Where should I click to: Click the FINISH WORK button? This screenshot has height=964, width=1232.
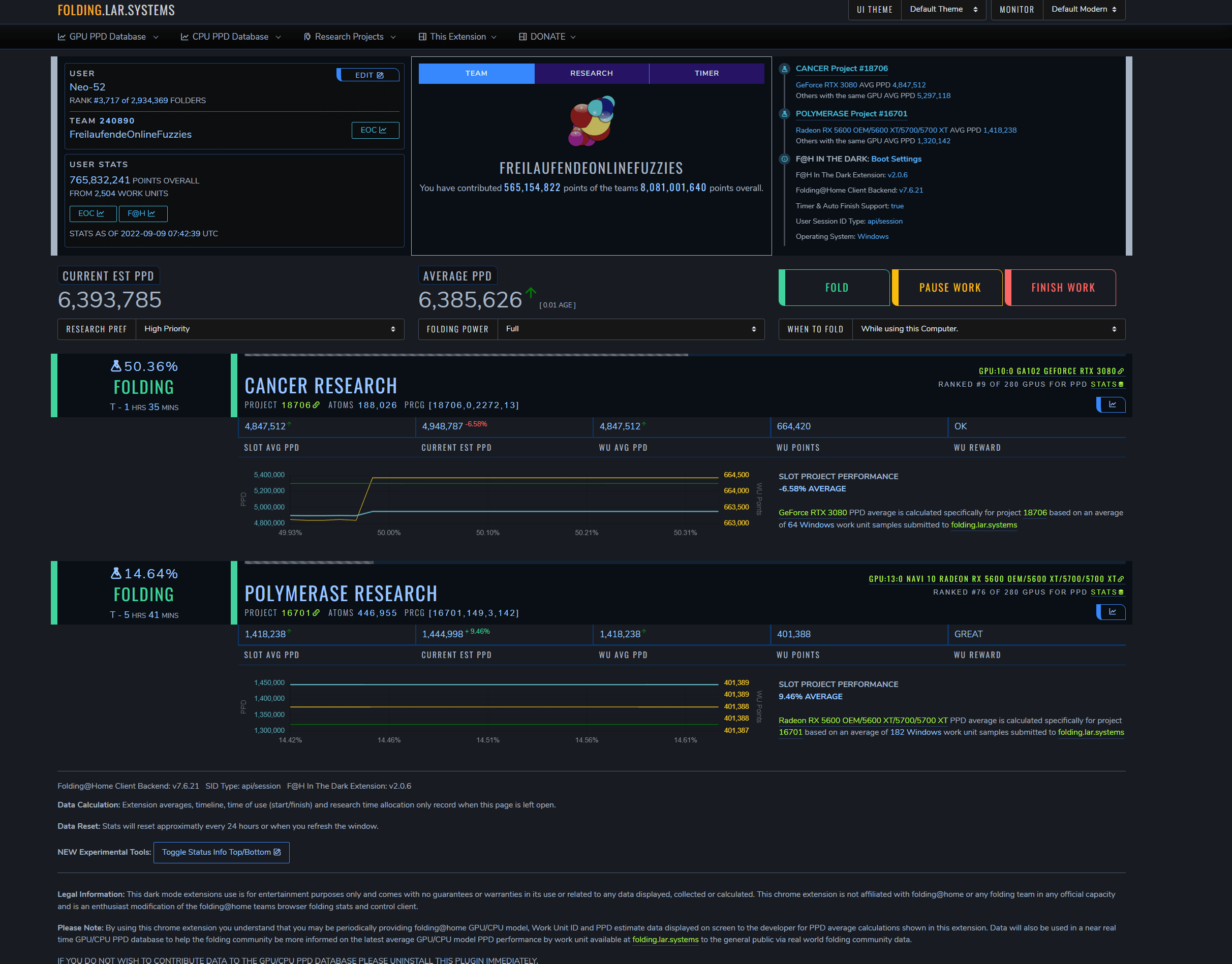(x=1060, y=288)
